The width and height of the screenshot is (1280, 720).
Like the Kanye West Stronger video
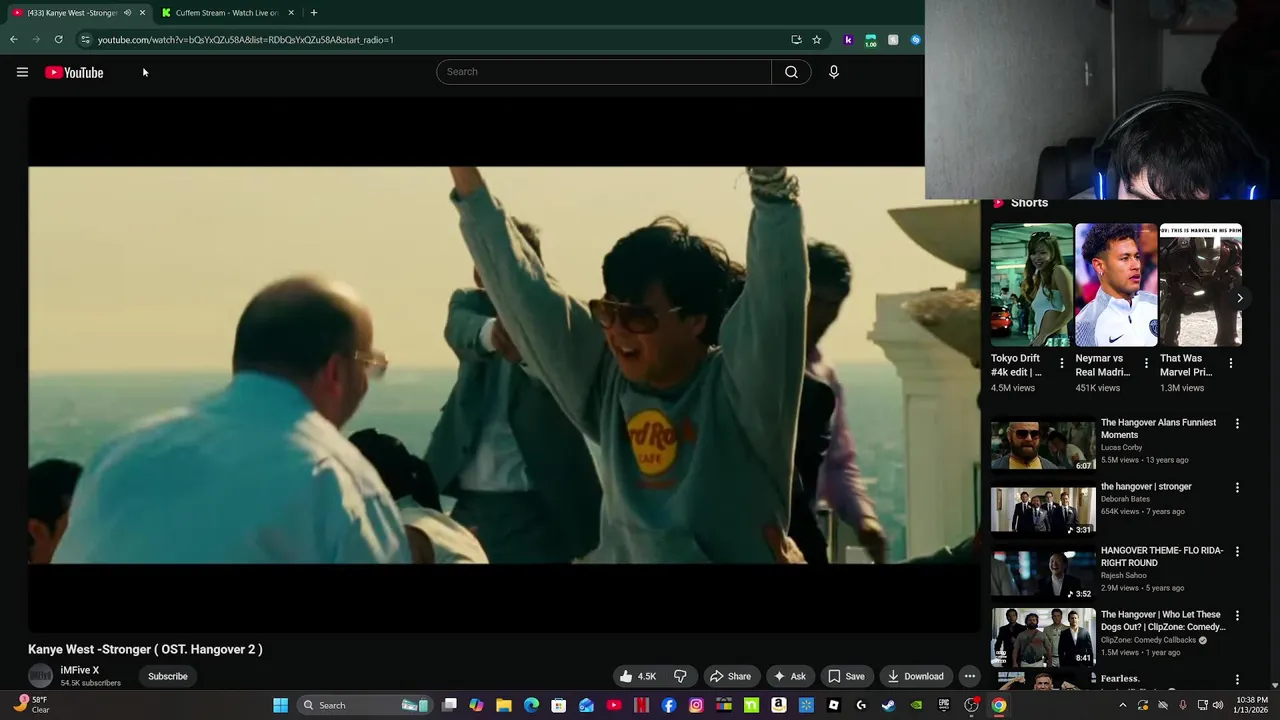click(x=637, y=676)
